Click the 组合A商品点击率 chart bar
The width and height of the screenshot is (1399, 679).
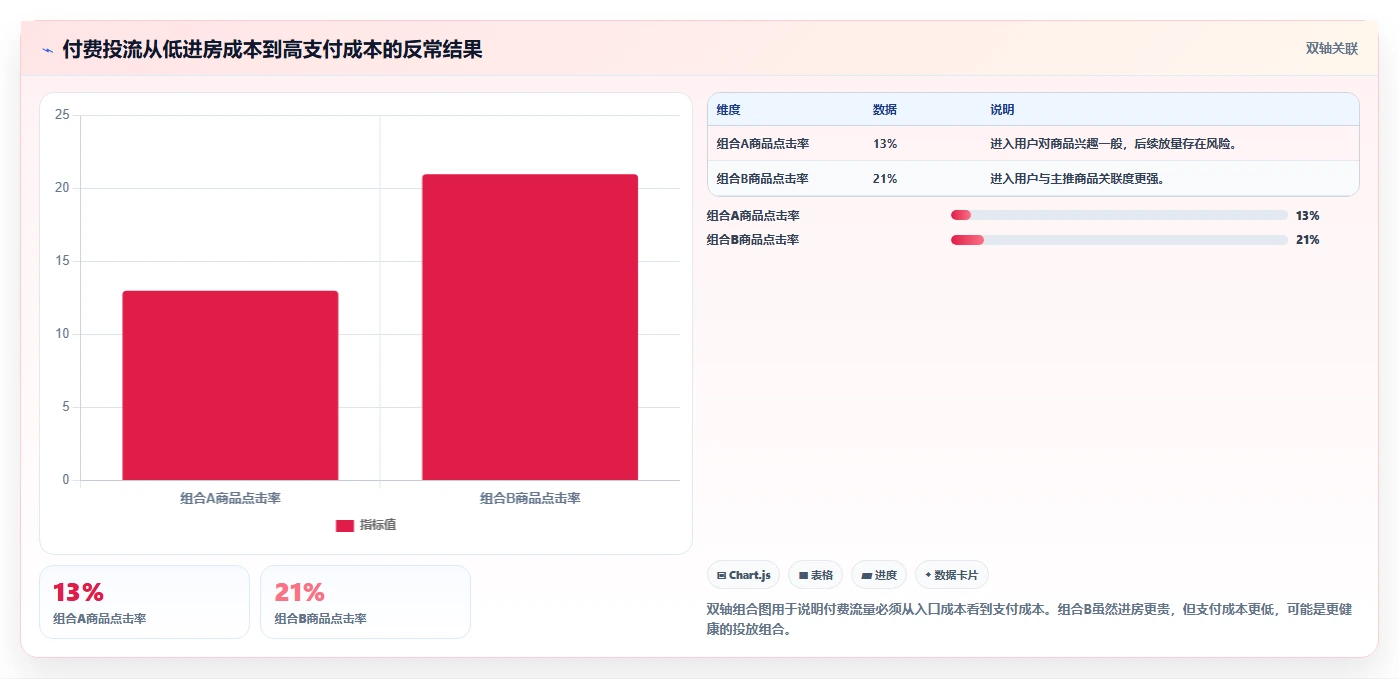(x=230, y=385)
